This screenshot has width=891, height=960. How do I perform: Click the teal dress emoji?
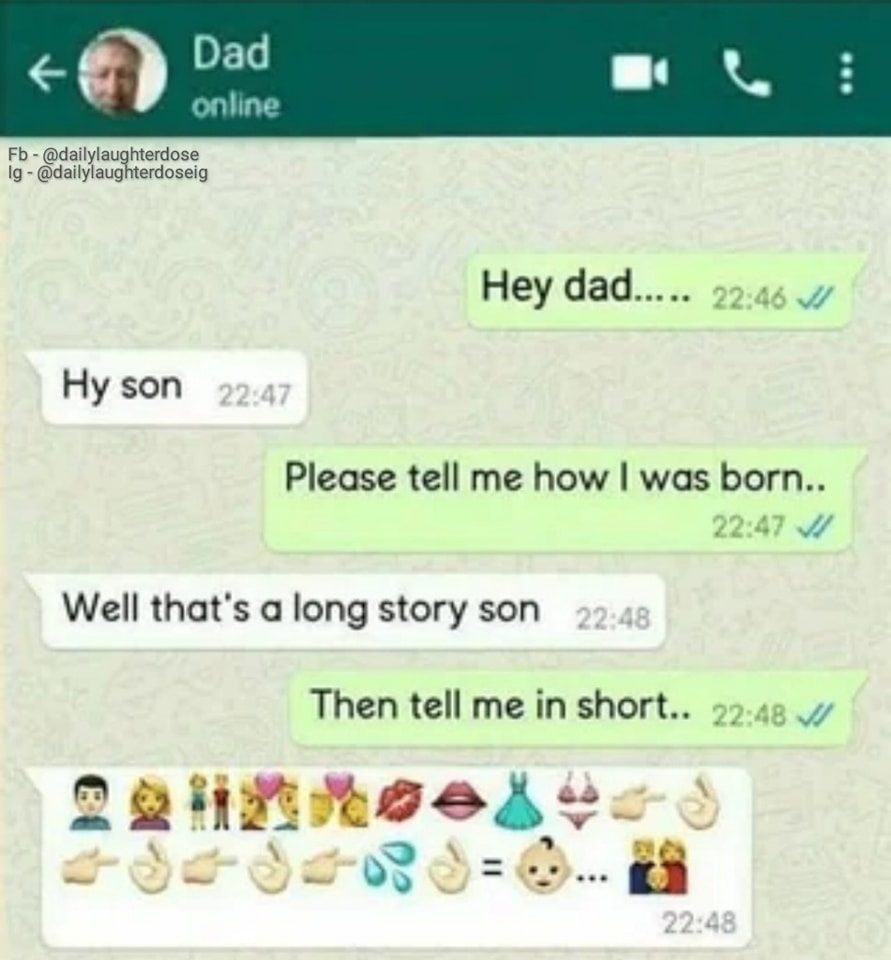pos(518,802)
